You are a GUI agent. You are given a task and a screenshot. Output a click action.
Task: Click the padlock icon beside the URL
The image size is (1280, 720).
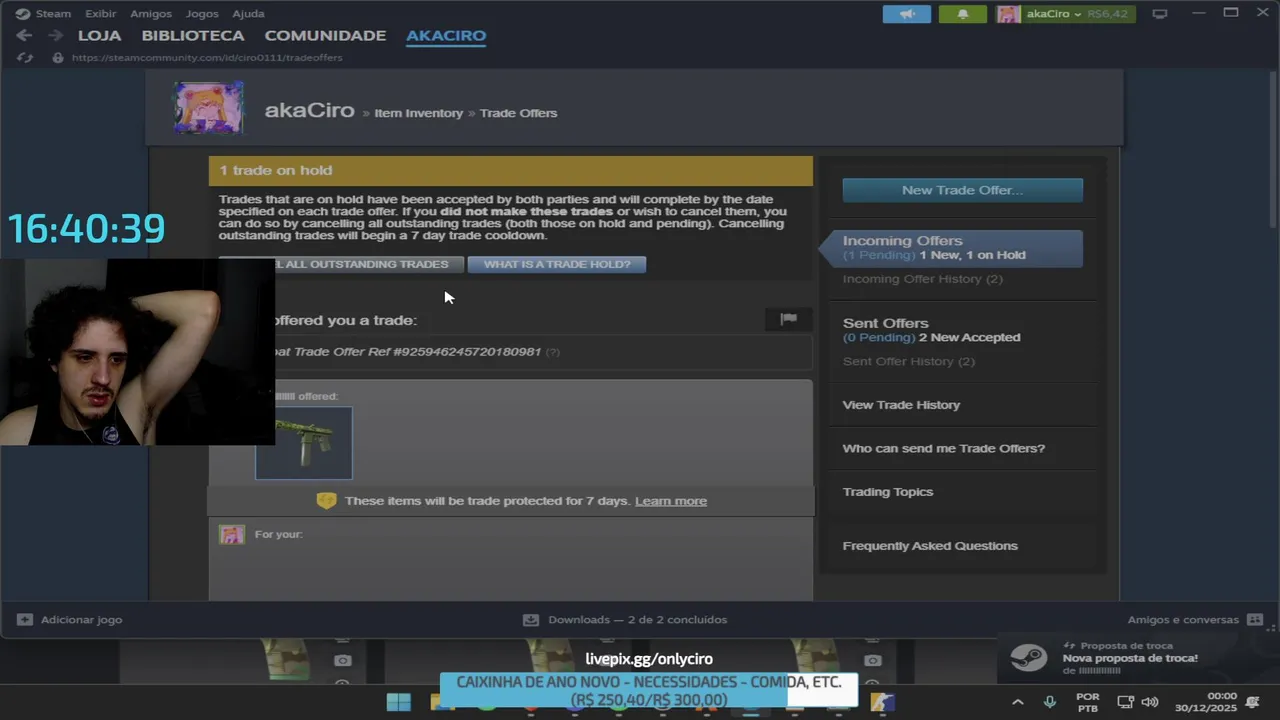(58, 58)
